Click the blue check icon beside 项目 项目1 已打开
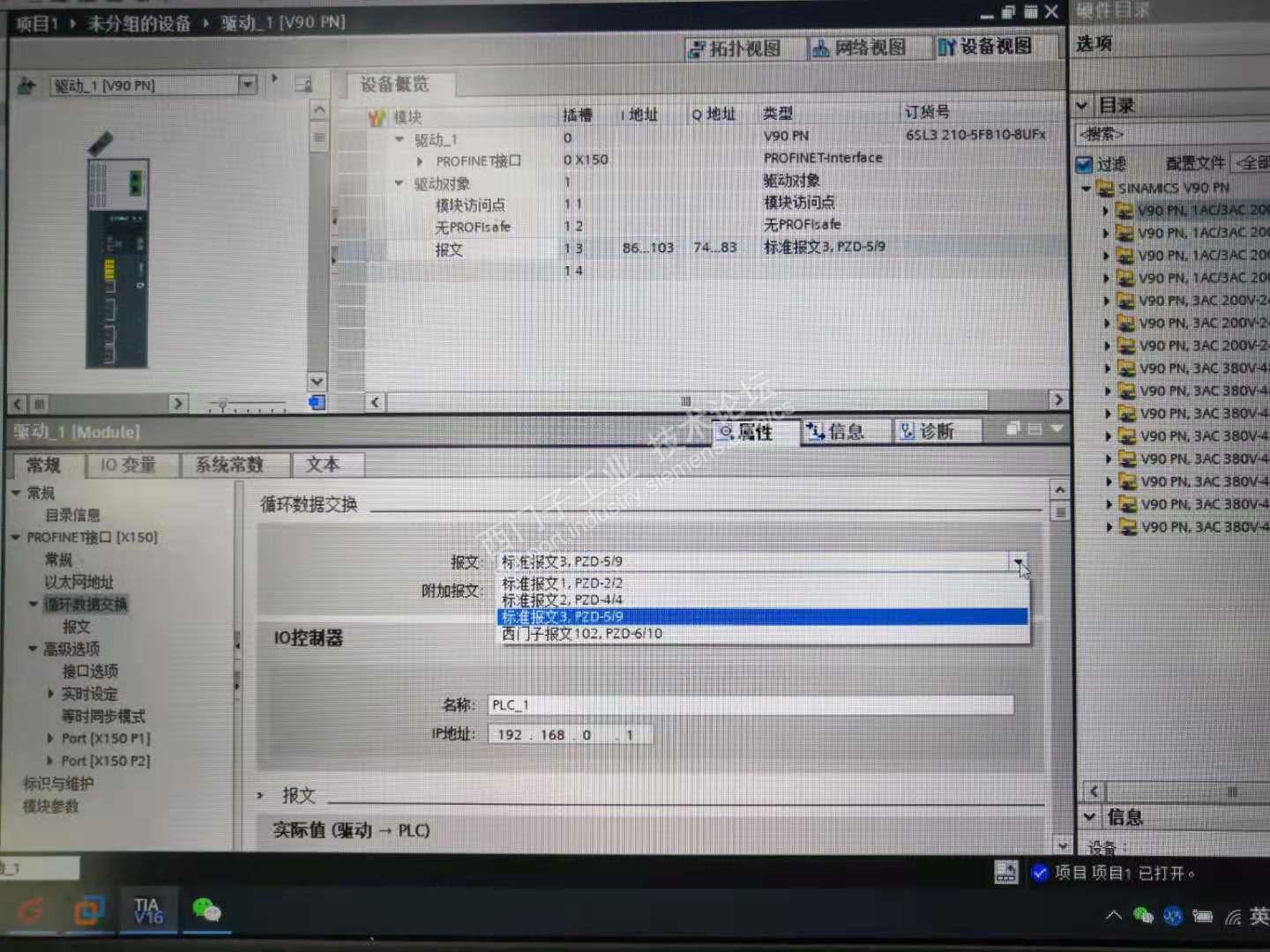This screenshot has width=1270, height=952. [x=1040, y=873]
